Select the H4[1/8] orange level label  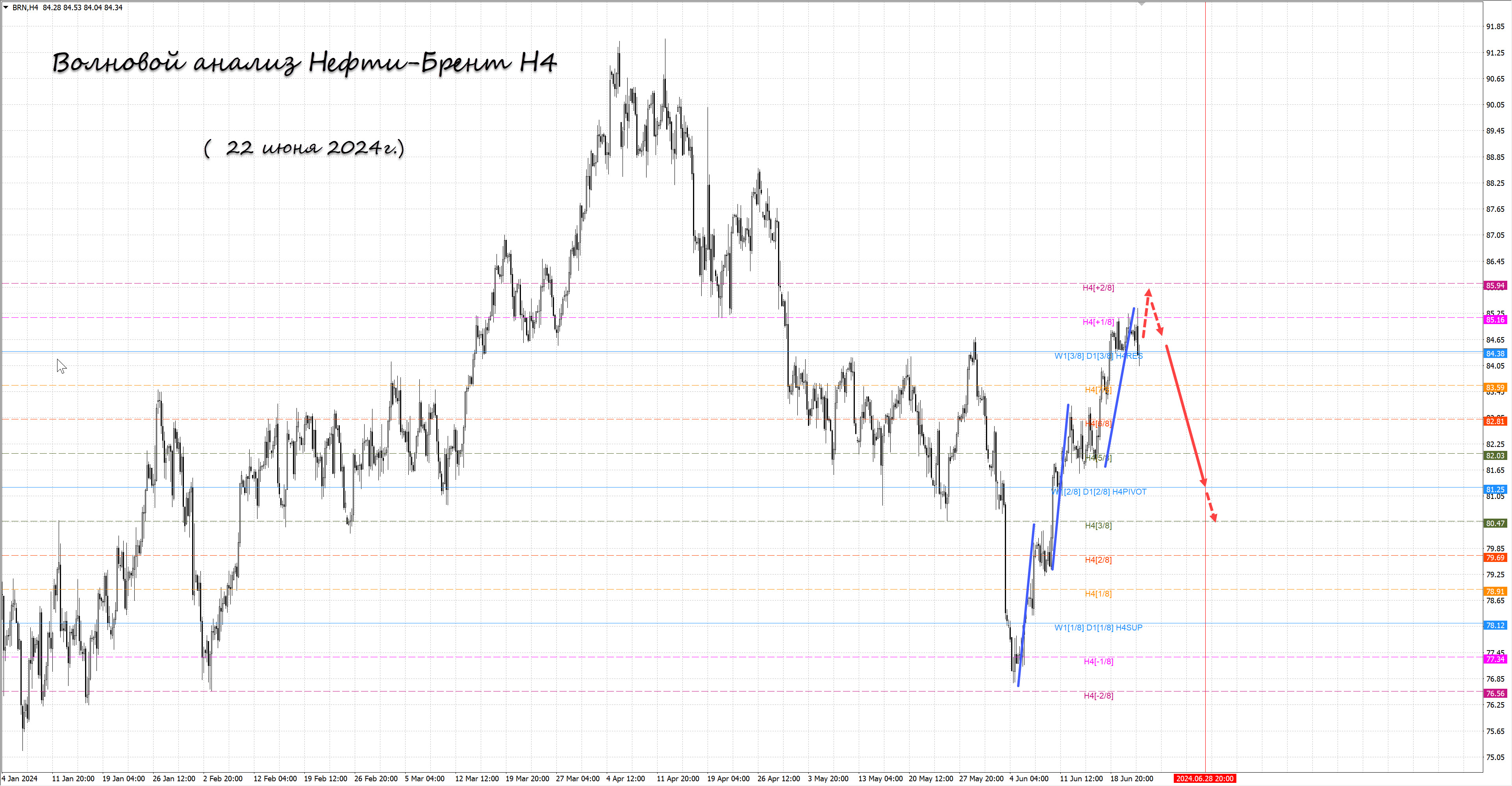pyautogui.click(x=1098, y=593)
